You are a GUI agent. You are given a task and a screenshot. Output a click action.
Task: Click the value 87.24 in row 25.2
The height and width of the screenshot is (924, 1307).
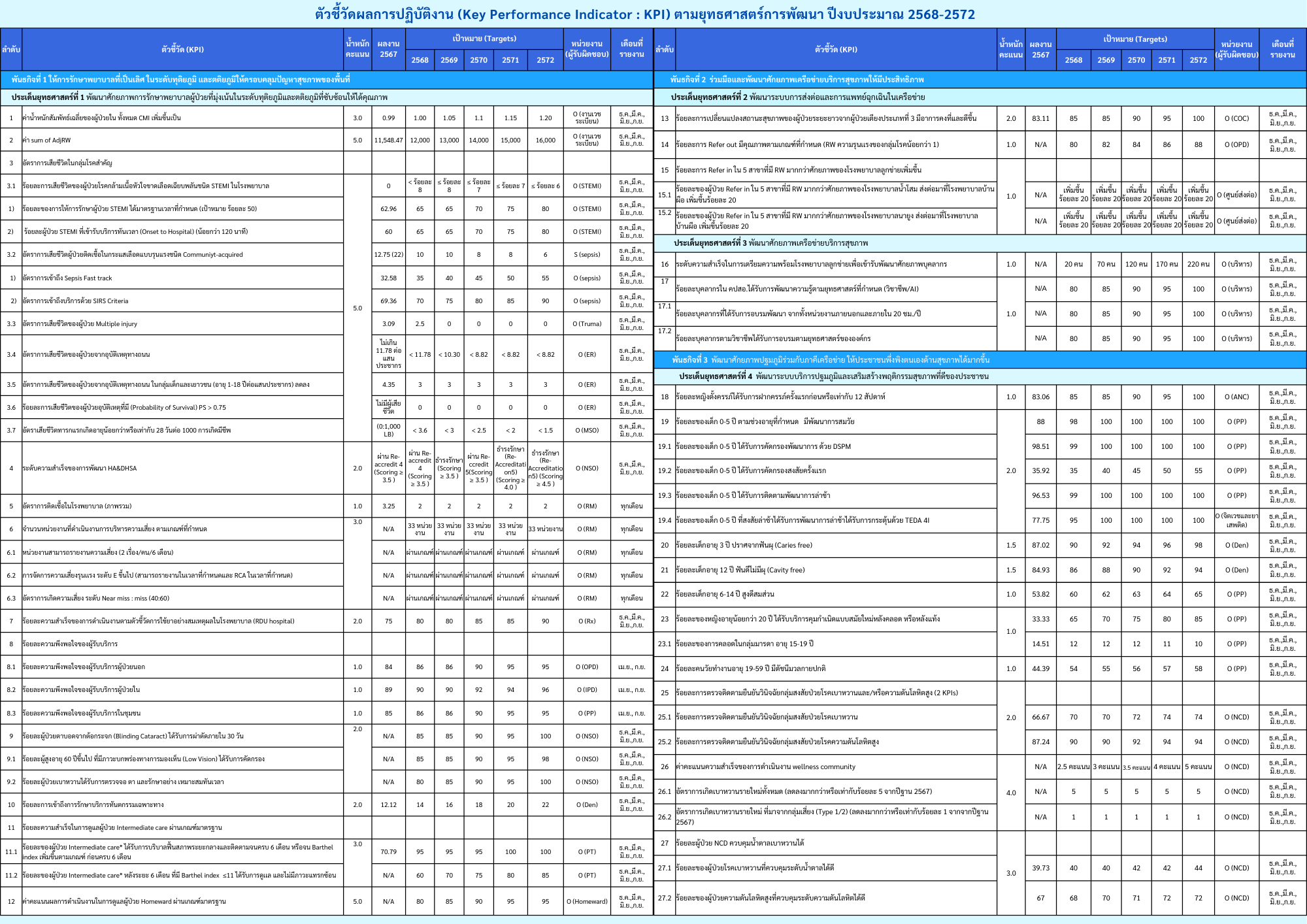coord(1040,742)
